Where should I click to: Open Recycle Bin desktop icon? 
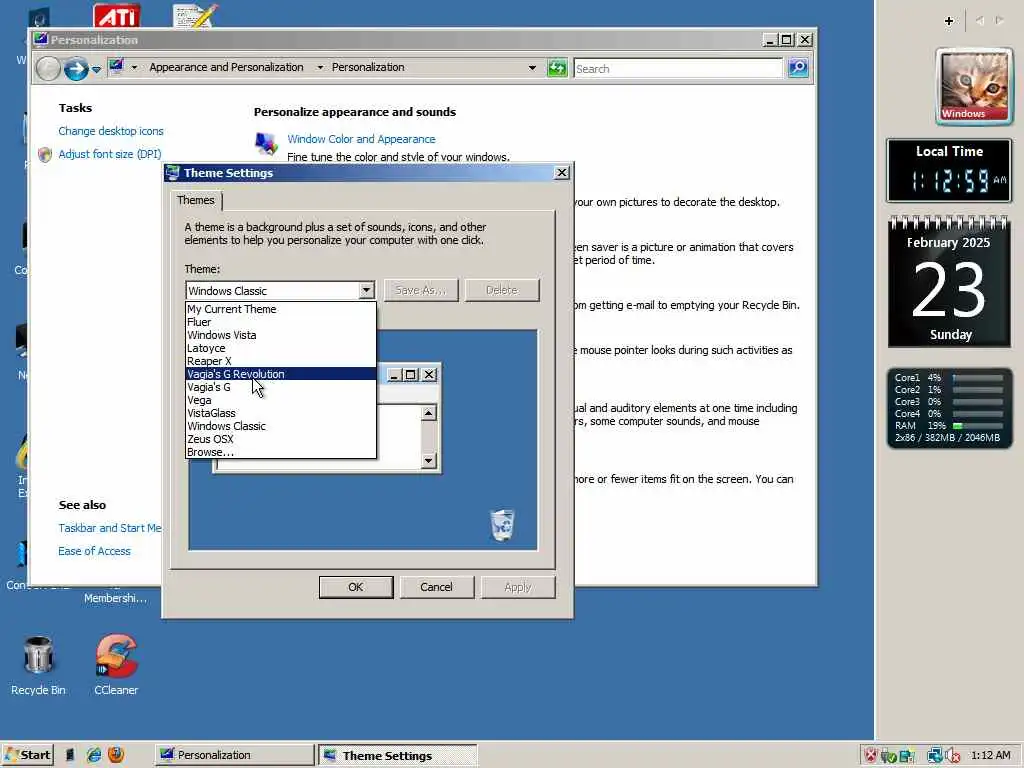click(38, 664)
